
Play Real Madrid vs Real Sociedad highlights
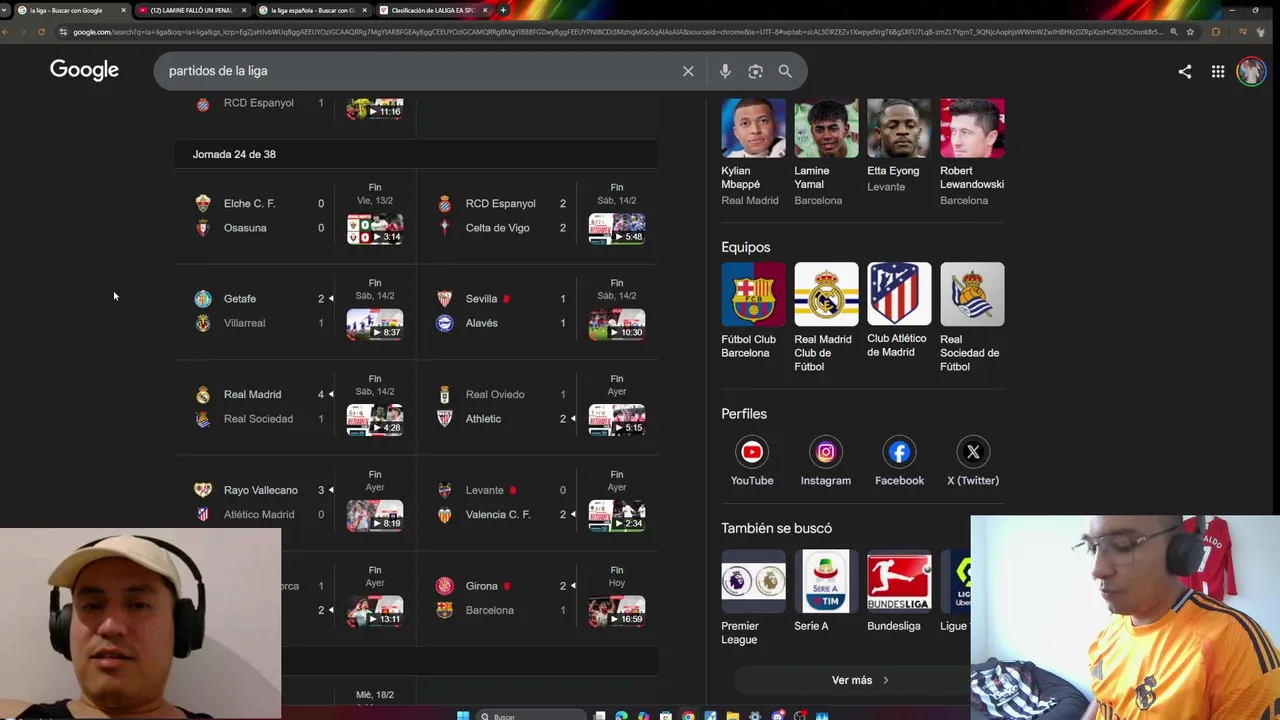[x=375, y=420]
